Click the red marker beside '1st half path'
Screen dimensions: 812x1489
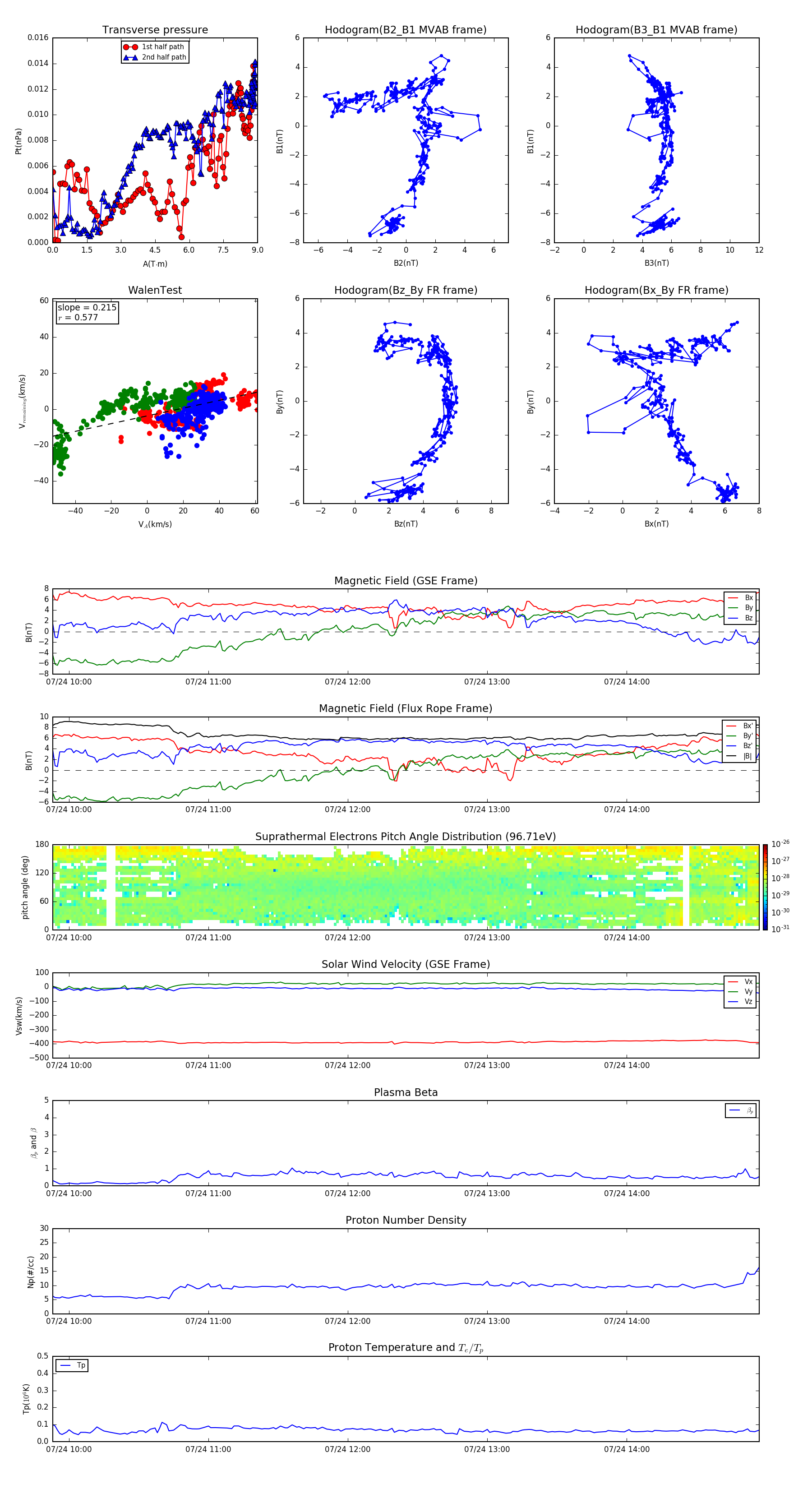130,47
